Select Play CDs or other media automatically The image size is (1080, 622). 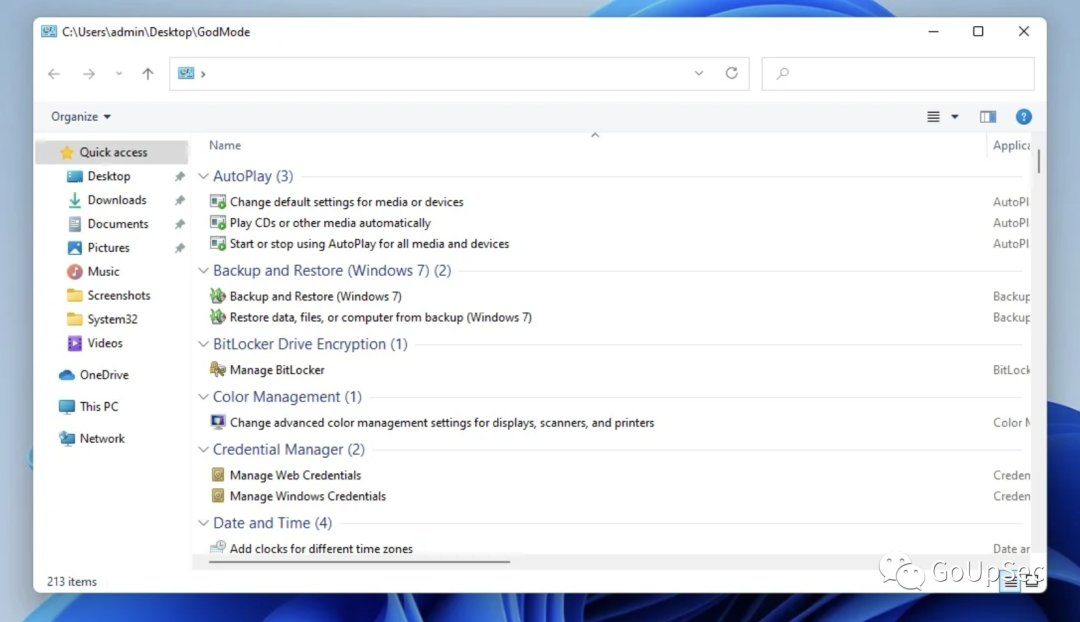[330, 222]
